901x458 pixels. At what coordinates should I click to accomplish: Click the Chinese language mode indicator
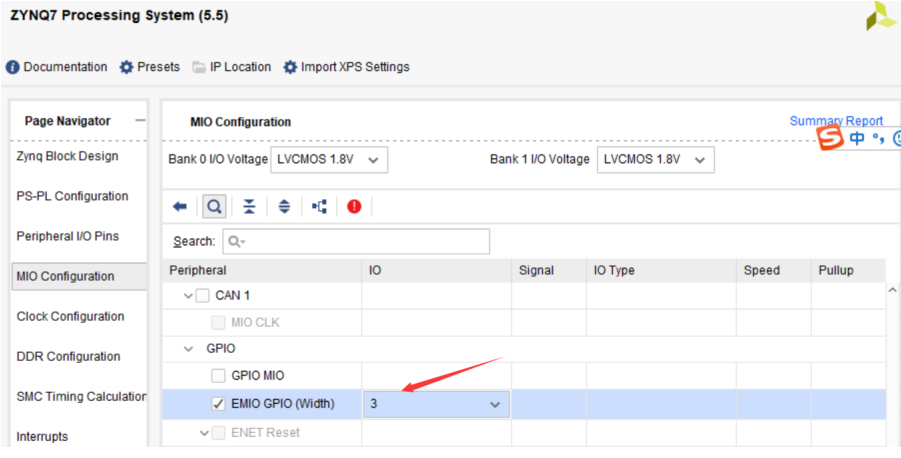pyautogui.click(x=857, y=138)
